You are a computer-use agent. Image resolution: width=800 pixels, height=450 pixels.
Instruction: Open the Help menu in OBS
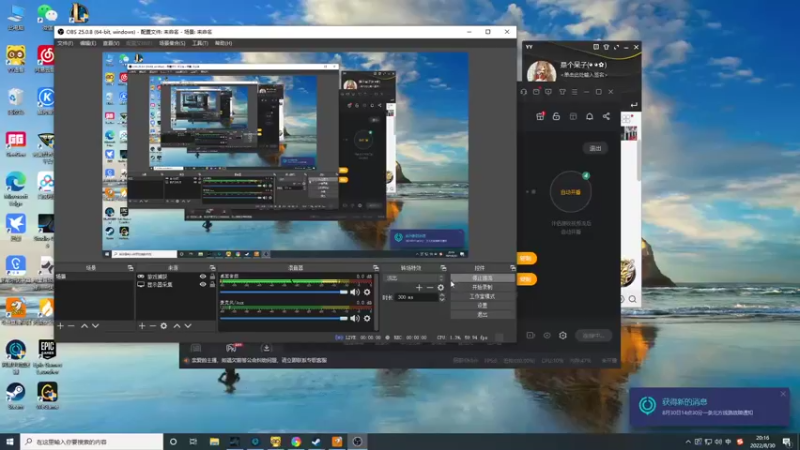[x=223, y=43]
